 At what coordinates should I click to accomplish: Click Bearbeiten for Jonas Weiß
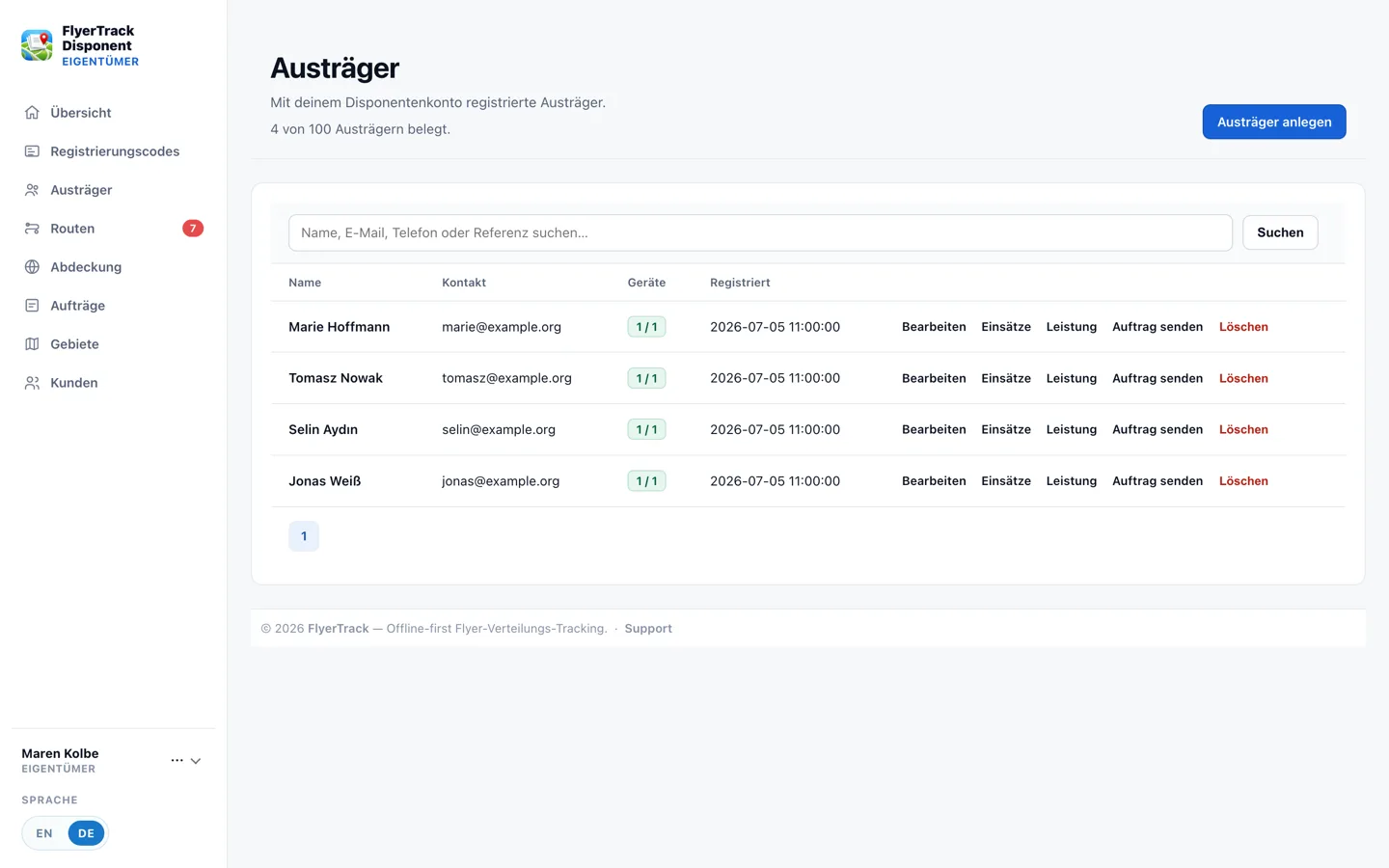click(x=934, y=480)
